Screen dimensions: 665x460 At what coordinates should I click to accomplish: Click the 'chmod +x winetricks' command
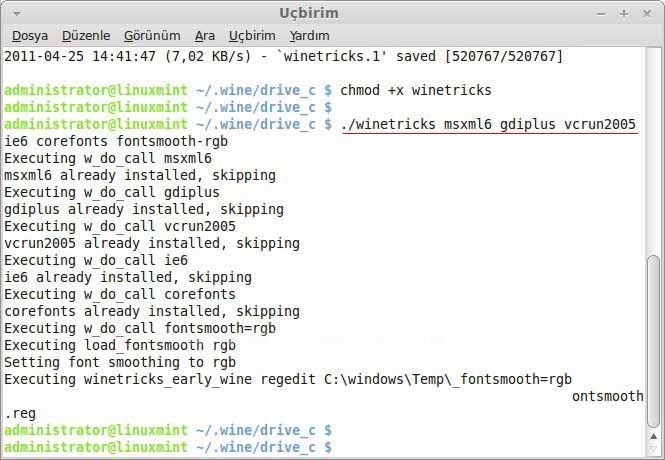click(x=416, y=90)
